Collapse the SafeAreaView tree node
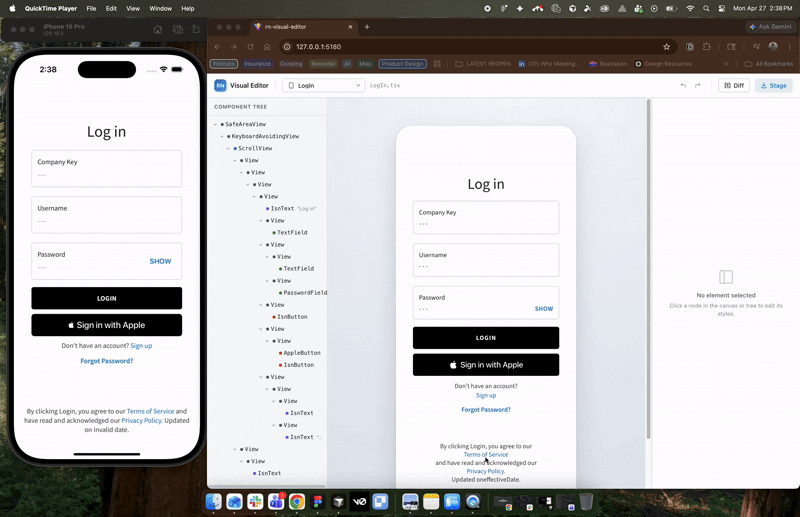 click(x=215, y=124)
